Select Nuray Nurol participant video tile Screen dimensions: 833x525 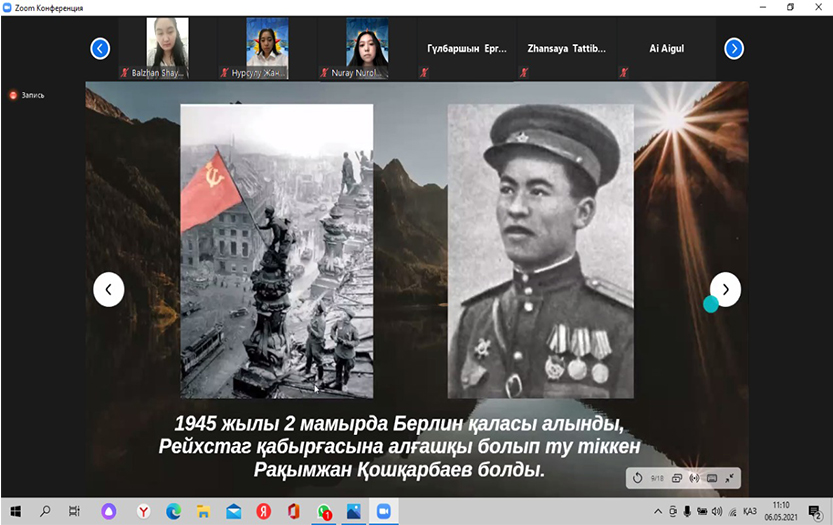[367, 48]
